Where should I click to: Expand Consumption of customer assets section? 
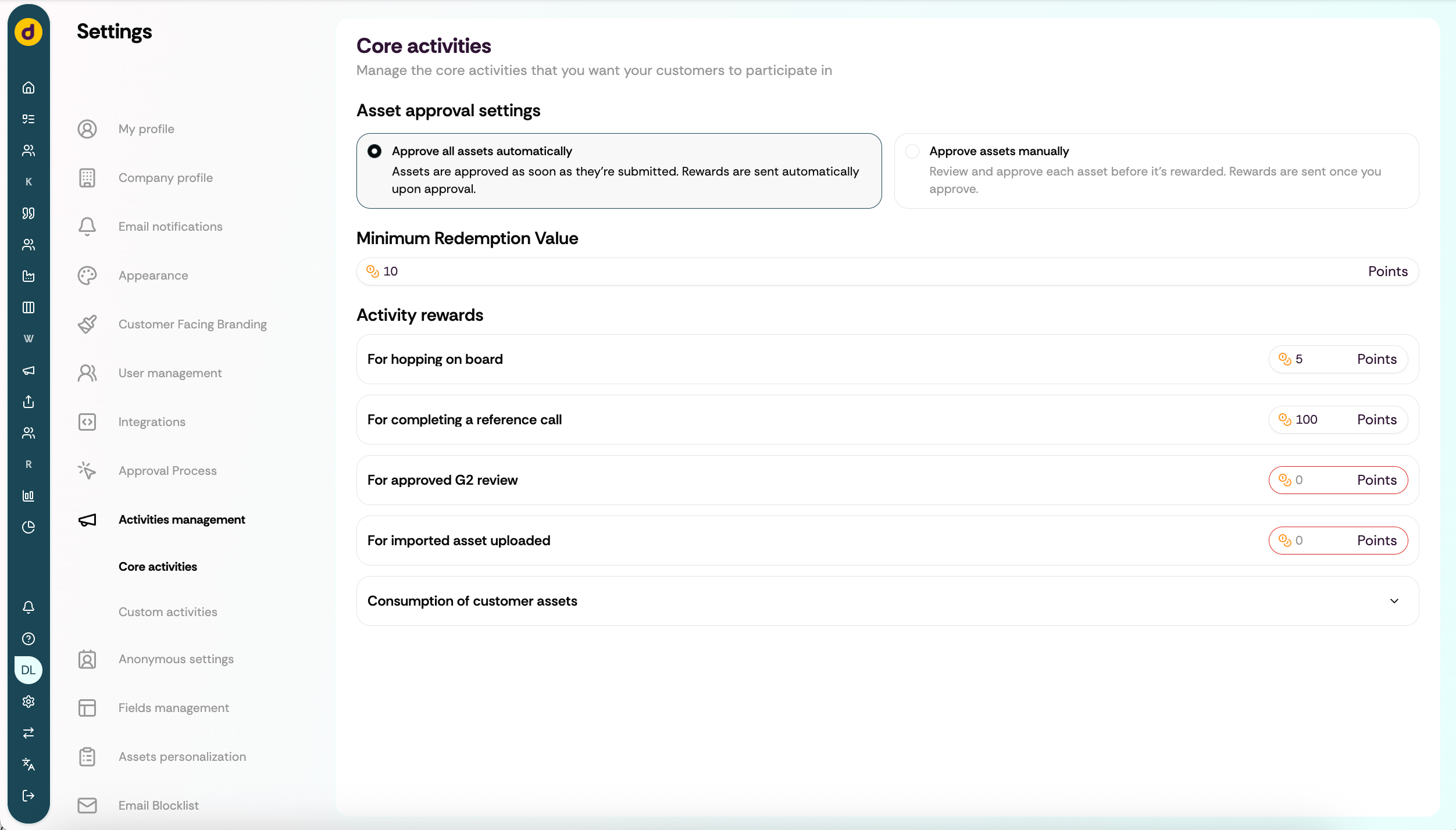tap(887, 601)
